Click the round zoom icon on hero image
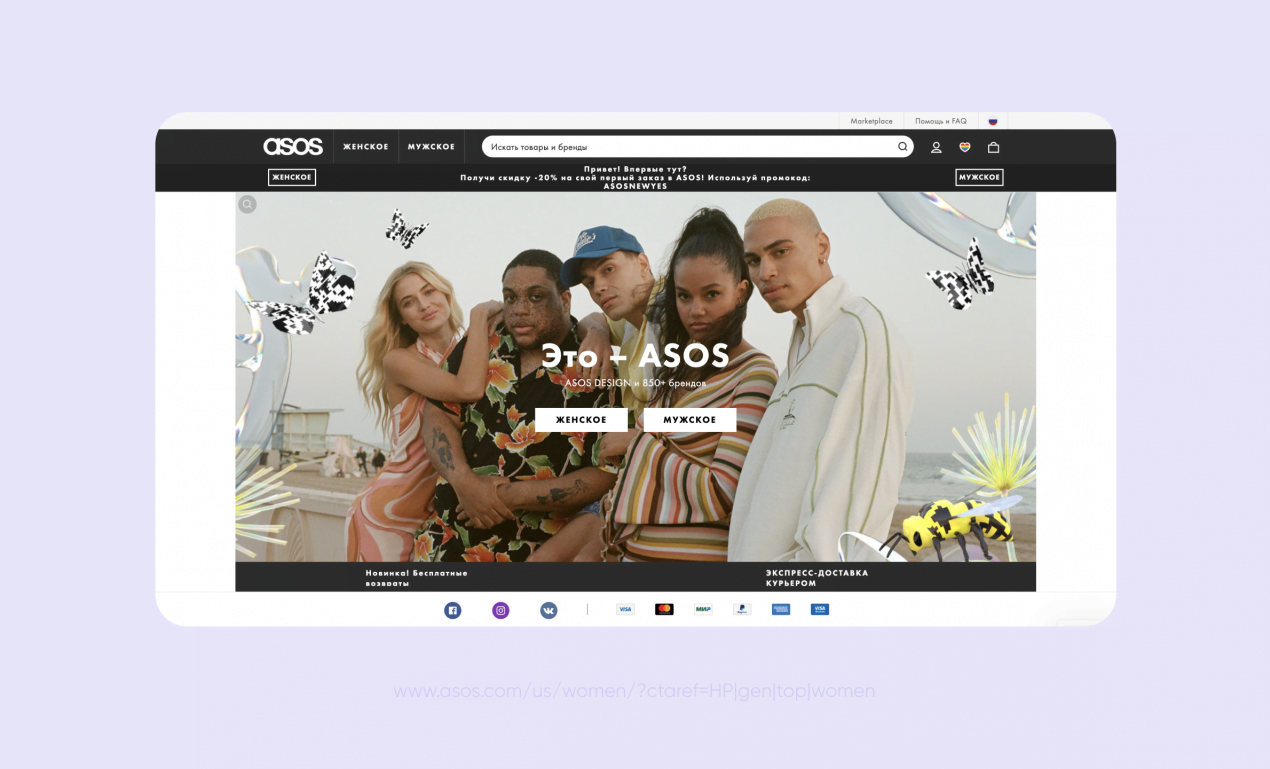Screen dimensions: 1270x769 point(247,204)
